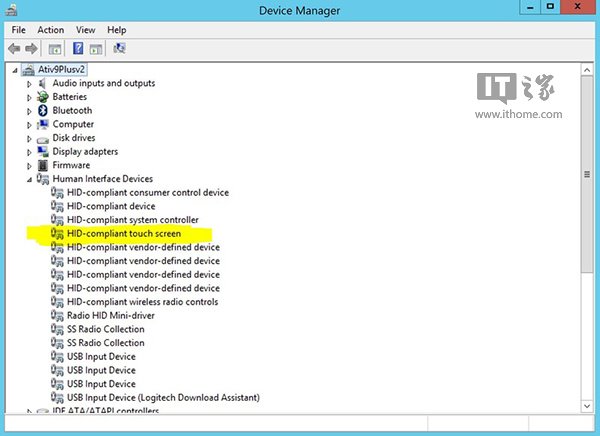Expand the Firmware category
Screen dimensions: 600x436
point(29,166)
